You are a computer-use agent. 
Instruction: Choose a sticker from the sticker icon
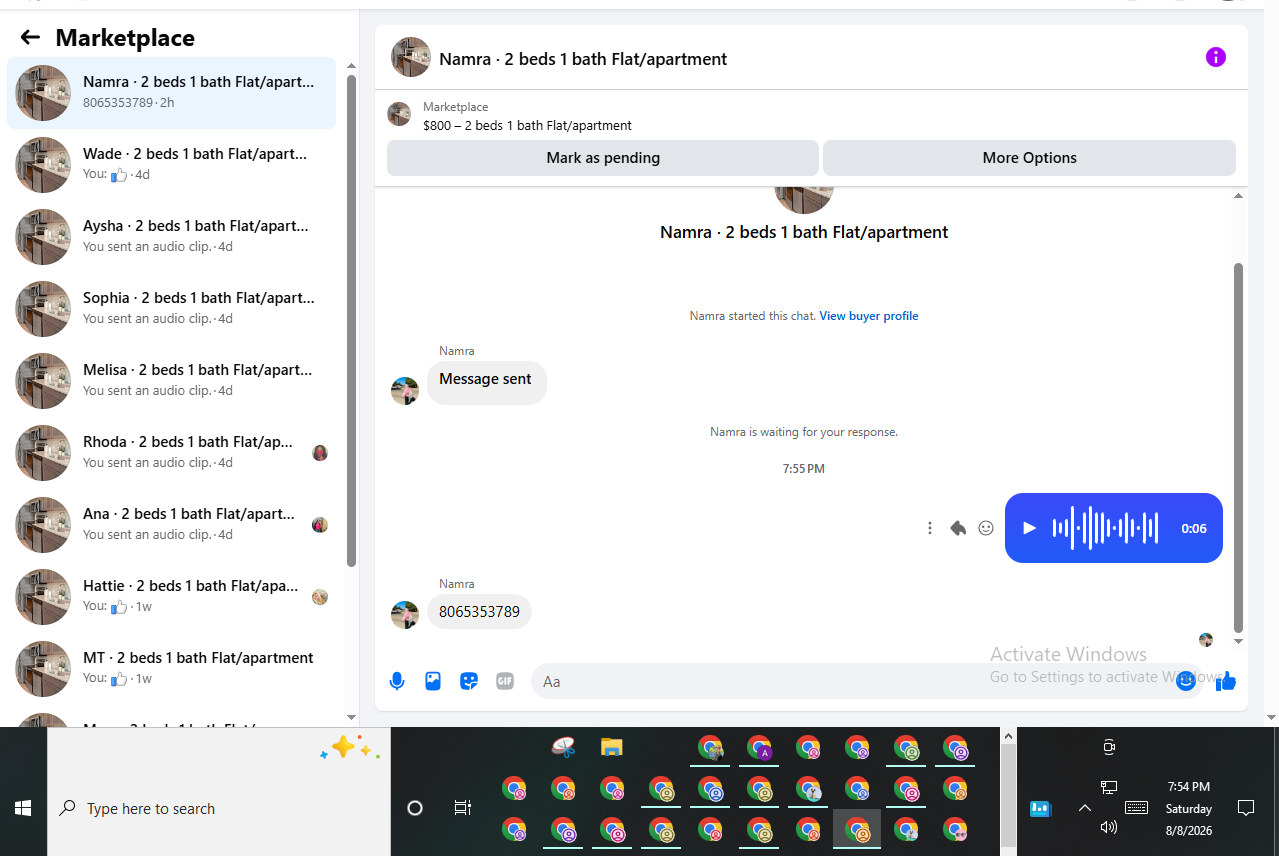click(469, 681)
